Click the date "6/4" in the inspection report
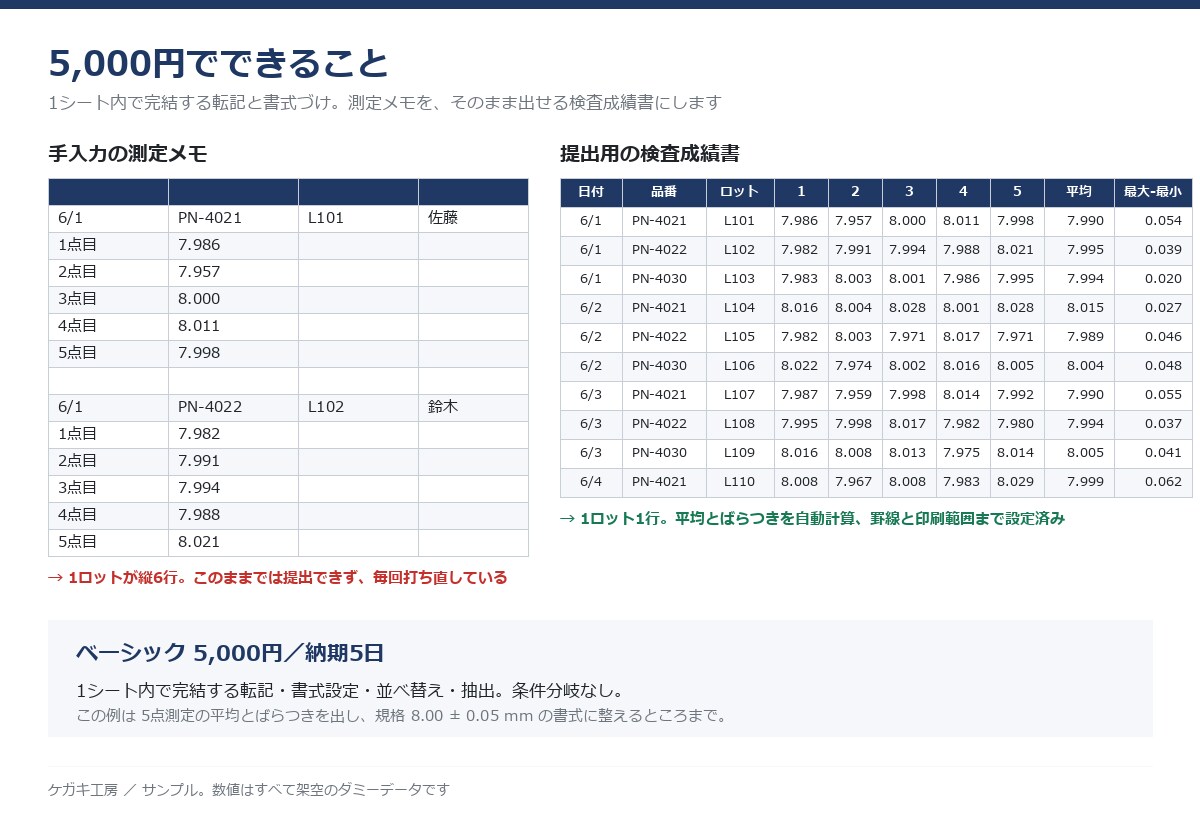The width and height of the screenshot is (1200, 820). 591,482
